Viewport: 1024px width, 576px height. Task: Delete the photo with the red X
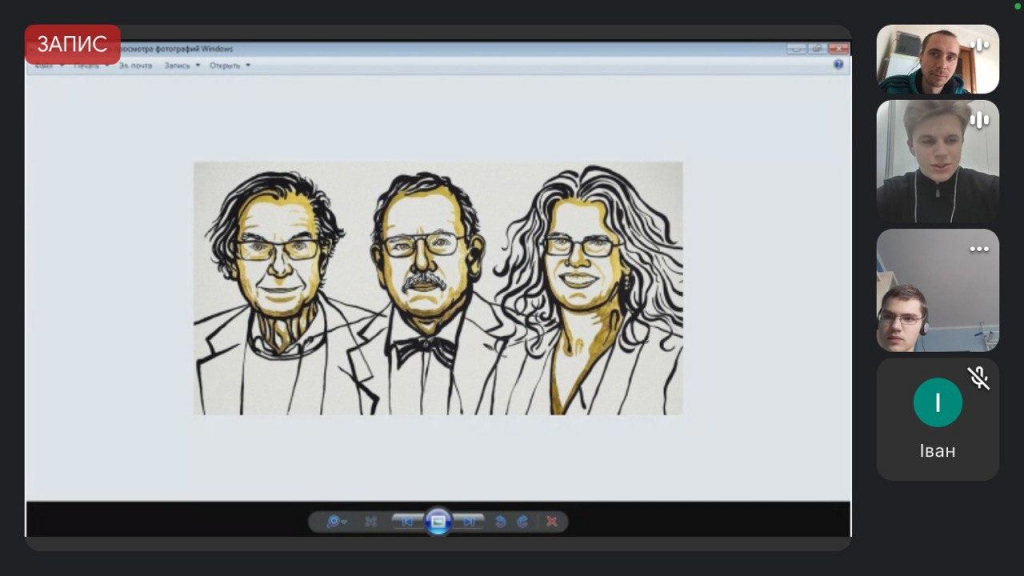point(552,521)
